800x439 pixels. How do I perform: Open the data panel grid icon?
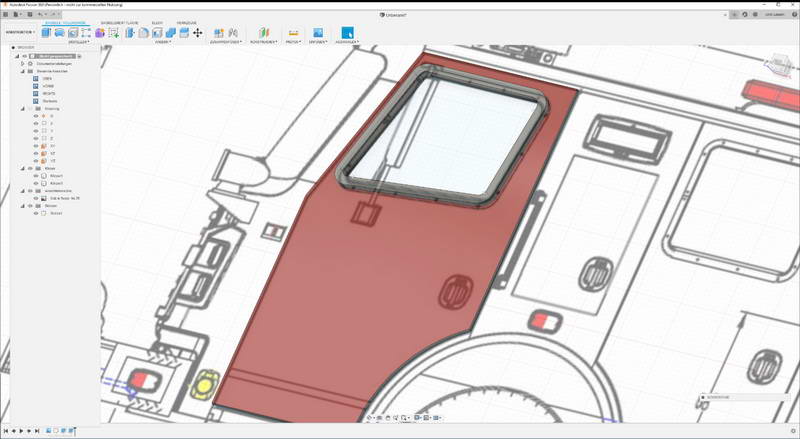pyautogui.click(x=6, y=15)
